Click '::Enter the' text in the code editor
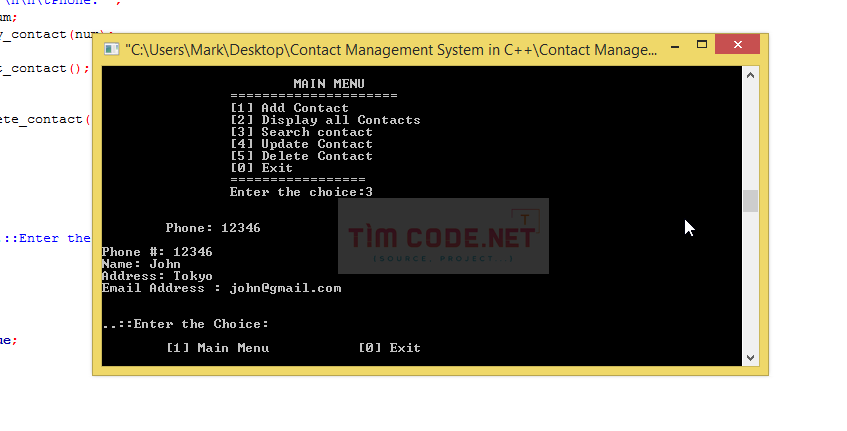The width and height of the screenshot is (847, 431). coord(47,238)
